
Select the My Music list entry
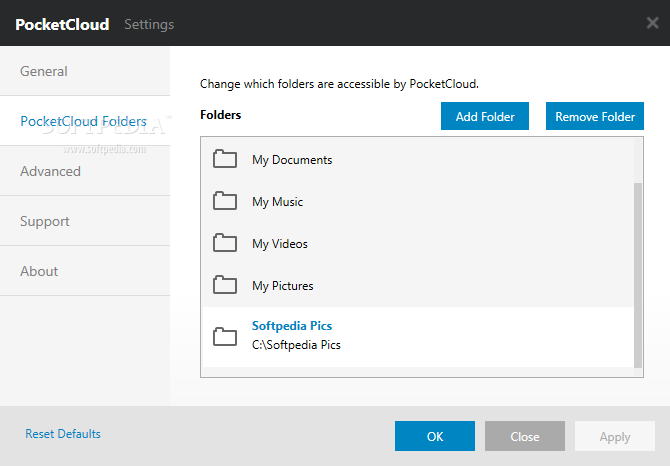point(277,202)
